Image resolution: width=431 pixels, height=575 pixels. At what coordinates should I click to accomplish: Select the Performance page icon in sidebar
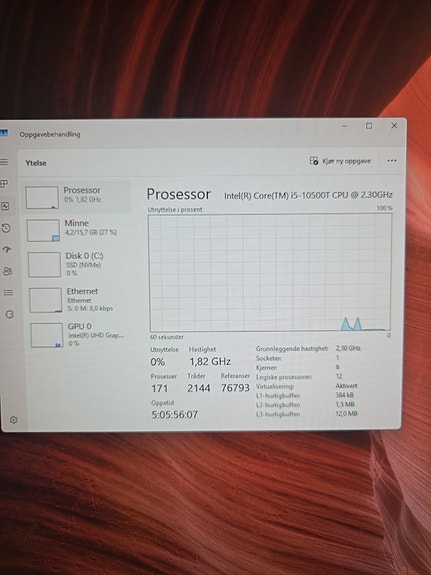click(5, 206)
